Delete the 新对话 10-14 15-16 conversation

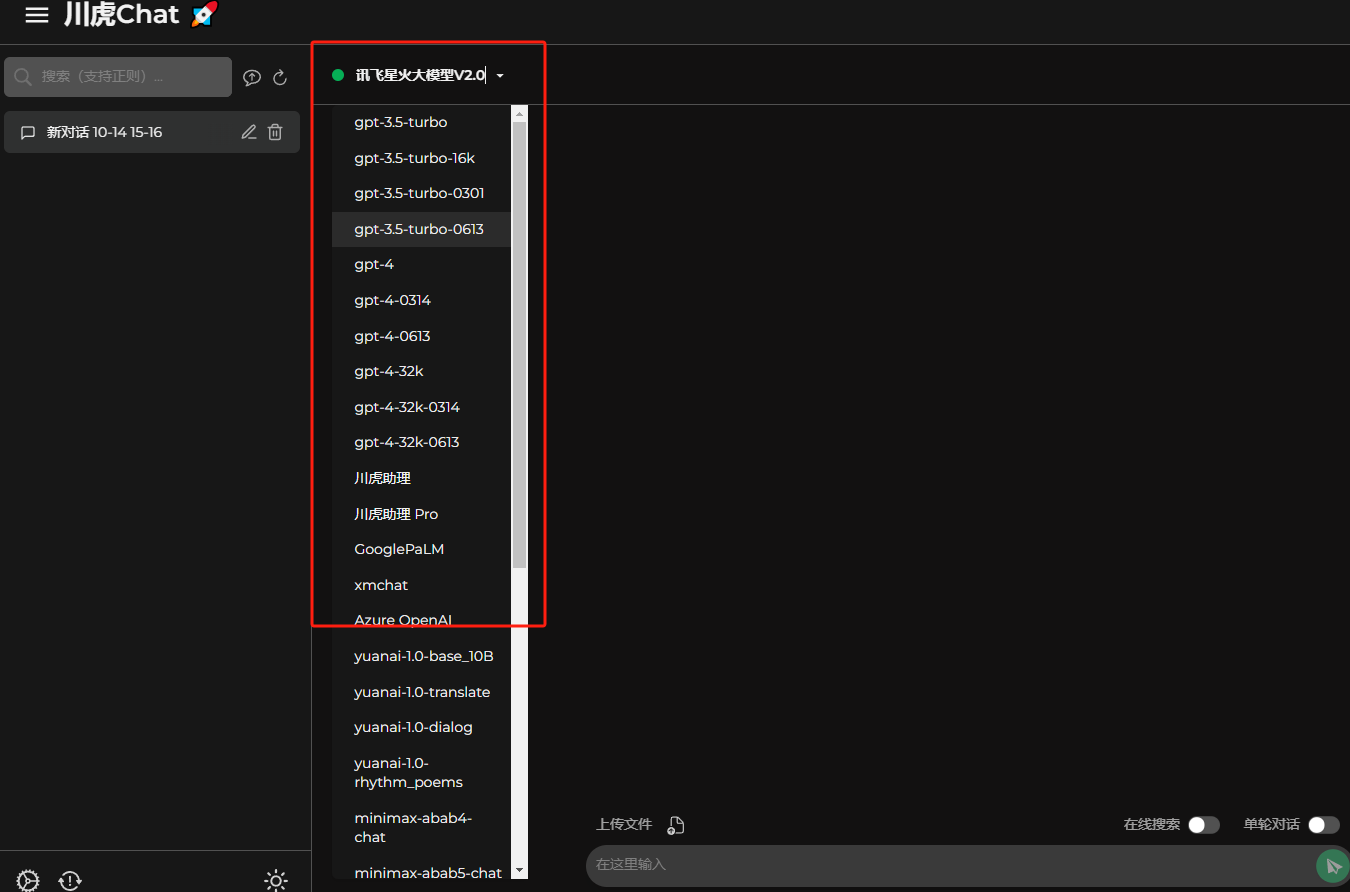275,132
